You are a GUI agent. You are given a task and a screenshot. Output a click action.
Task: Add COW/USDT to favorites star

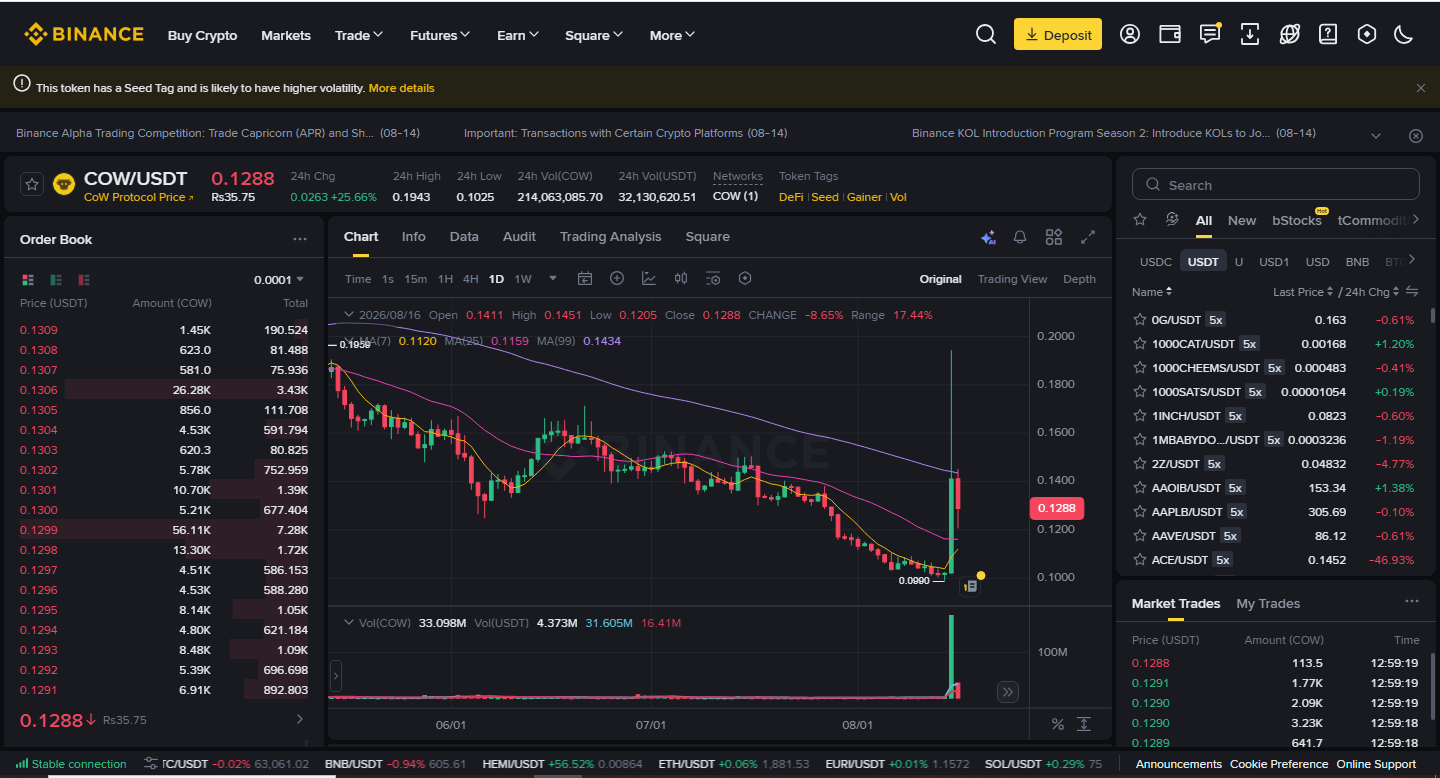pyautogui.click(x=32, y=184)
